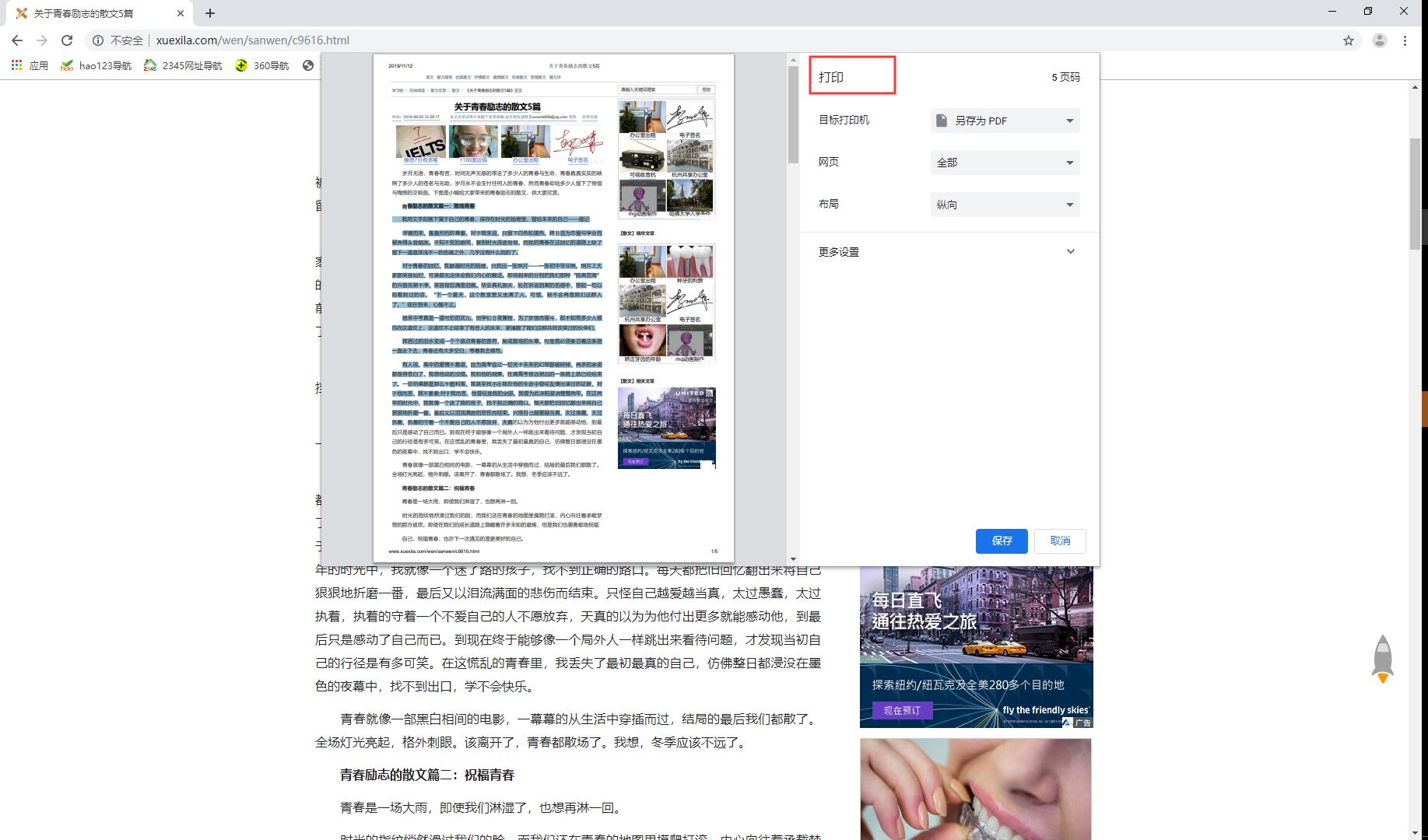This screenshot has width=1428, height=840.
Task: Open a new browser tab
Action: [210, 13]
